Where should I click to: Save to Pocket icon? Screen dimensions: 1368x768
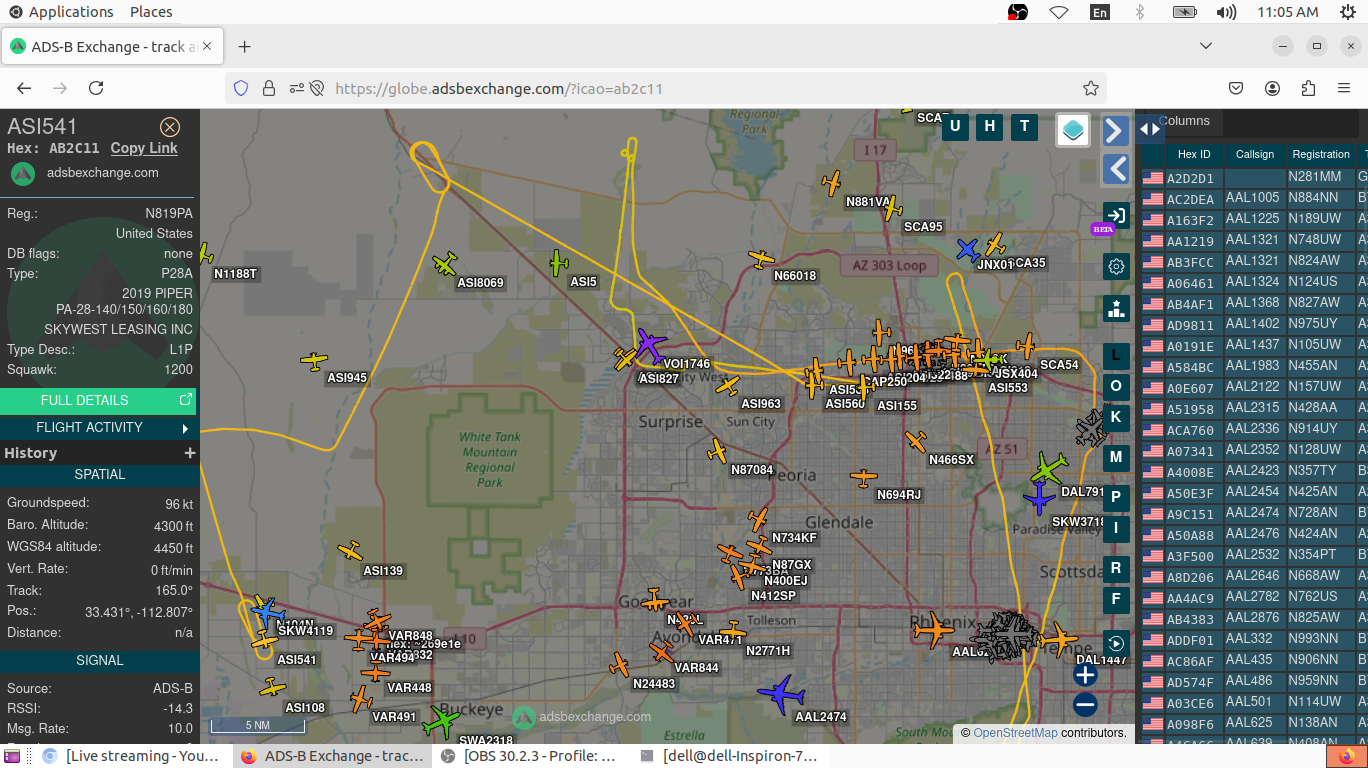point(1236,88)
